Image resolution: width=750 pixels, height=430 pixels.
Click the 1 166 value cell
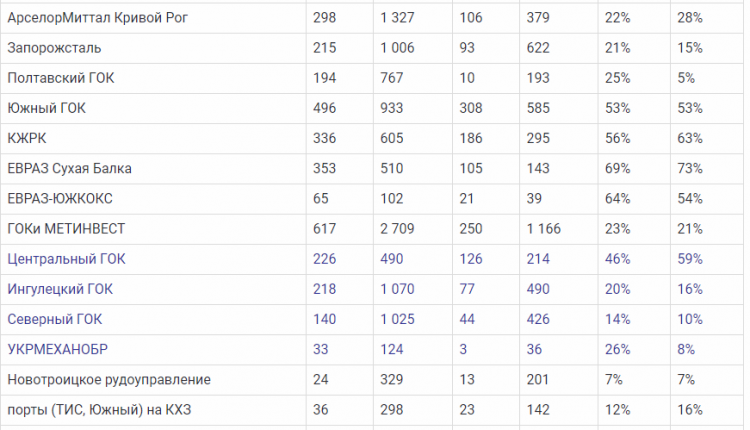[x=543, y=229]
